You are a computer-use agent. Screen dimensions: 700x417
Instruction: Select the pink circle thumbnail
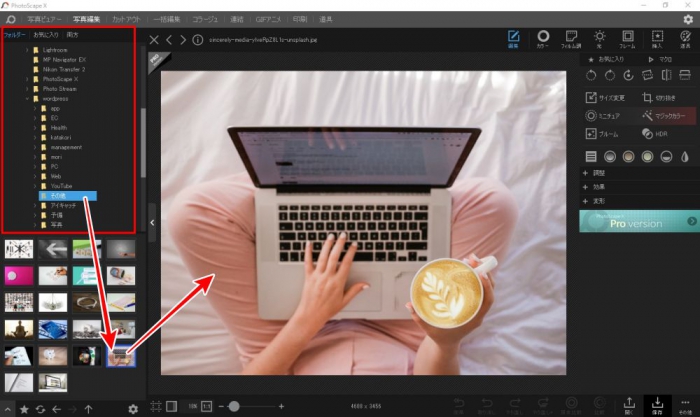(19, 276)
